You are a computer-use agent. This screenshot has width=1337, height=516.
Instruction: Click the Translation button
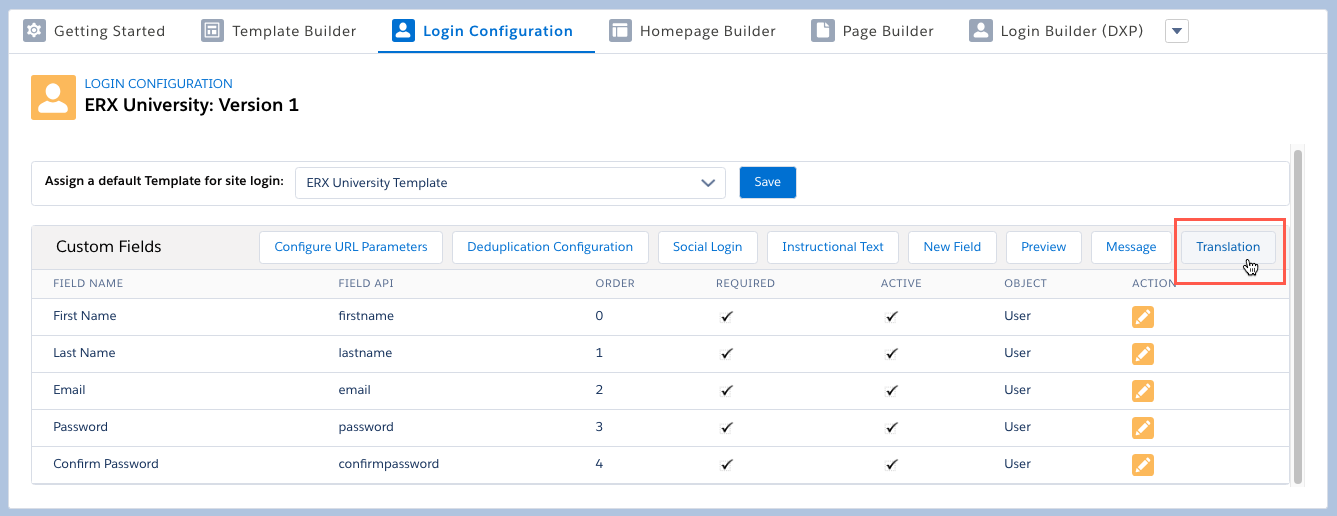pyautogui.click(x=1228, y=247)
